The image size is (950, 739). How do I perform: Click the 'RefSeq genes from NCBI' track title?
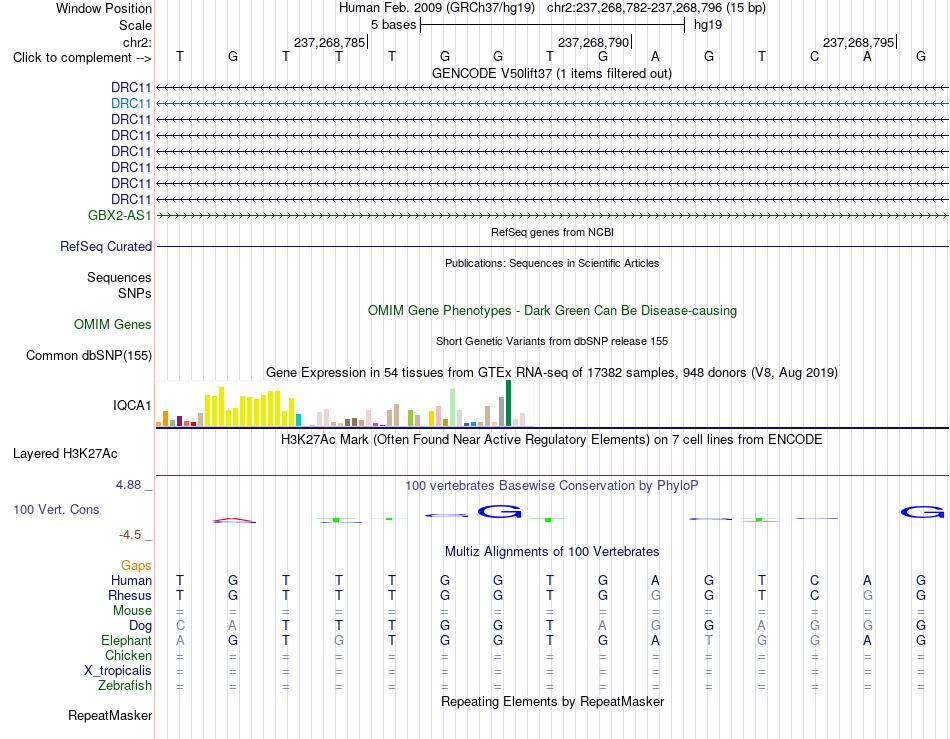coord(552,232)
